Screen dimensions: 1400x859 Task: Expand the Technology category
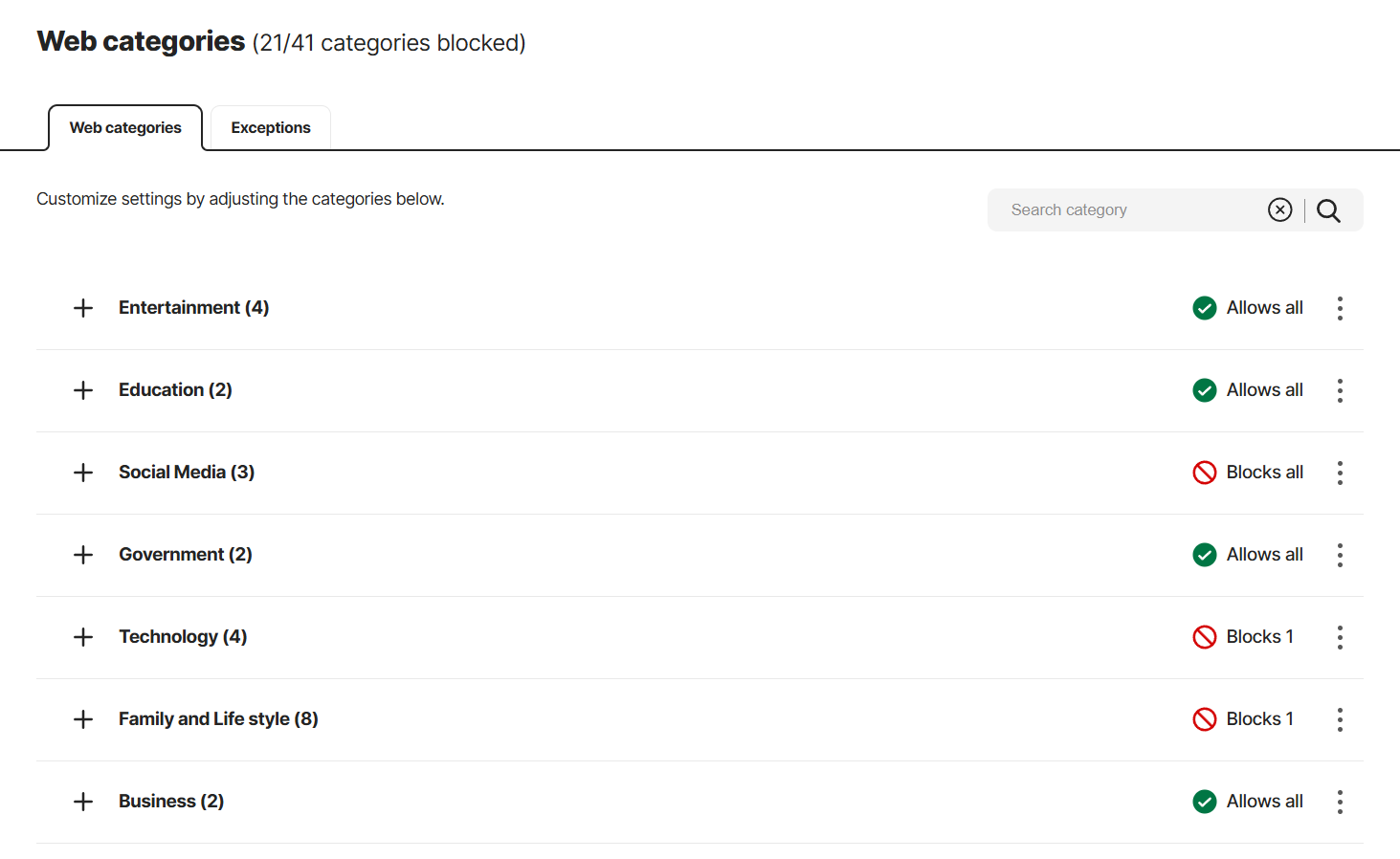pyautogui.click(x=83, y=636)
